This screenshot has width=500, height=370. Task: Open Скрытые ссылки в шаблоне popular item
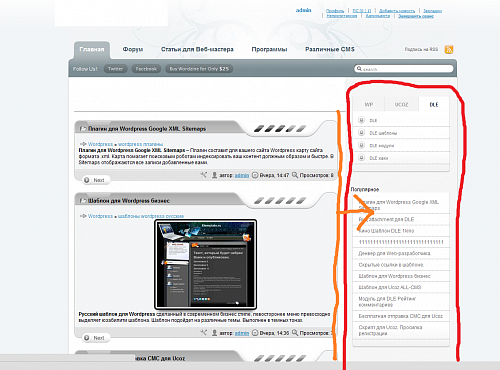pyautogui.click(x=391, y=265)
